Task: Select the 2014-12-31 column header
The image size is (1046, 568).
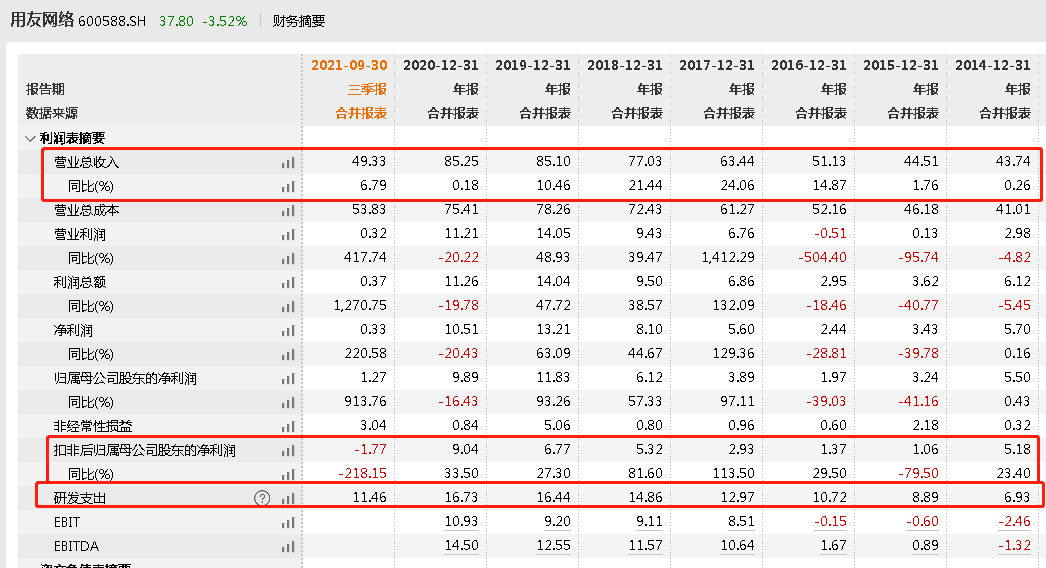Action: click(993, 65)
